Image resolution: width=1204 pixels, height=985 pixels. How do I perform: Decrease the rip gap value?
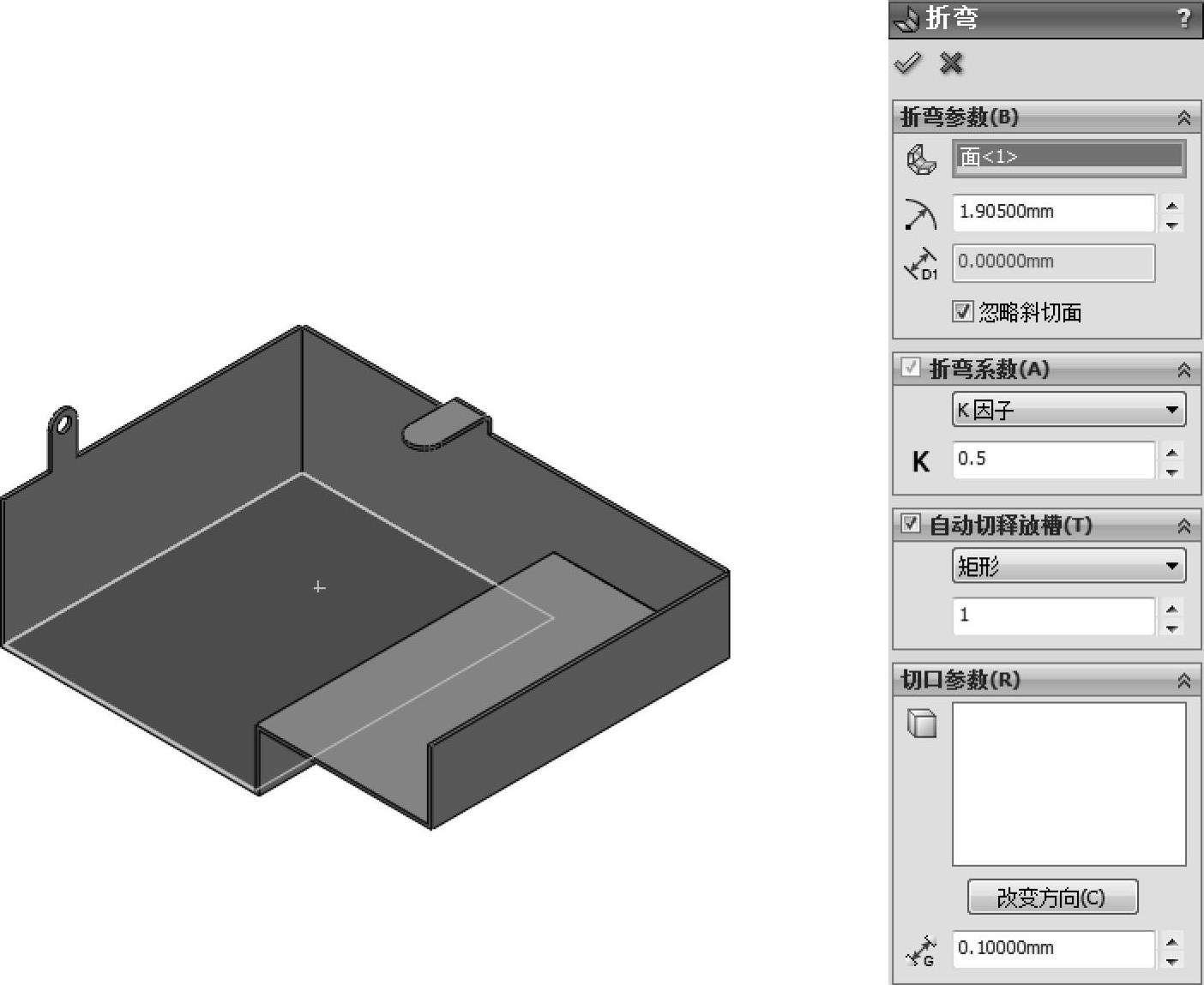point(1172,961)
